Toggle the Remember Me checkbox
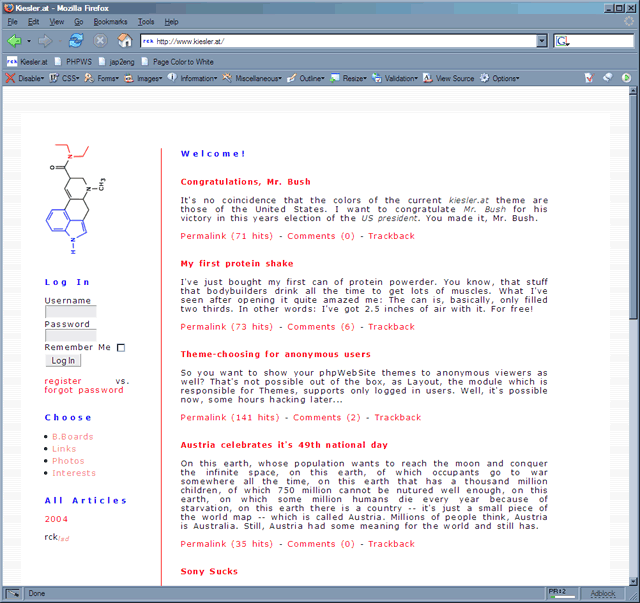 pyautogui.click(x=121, y=348)
